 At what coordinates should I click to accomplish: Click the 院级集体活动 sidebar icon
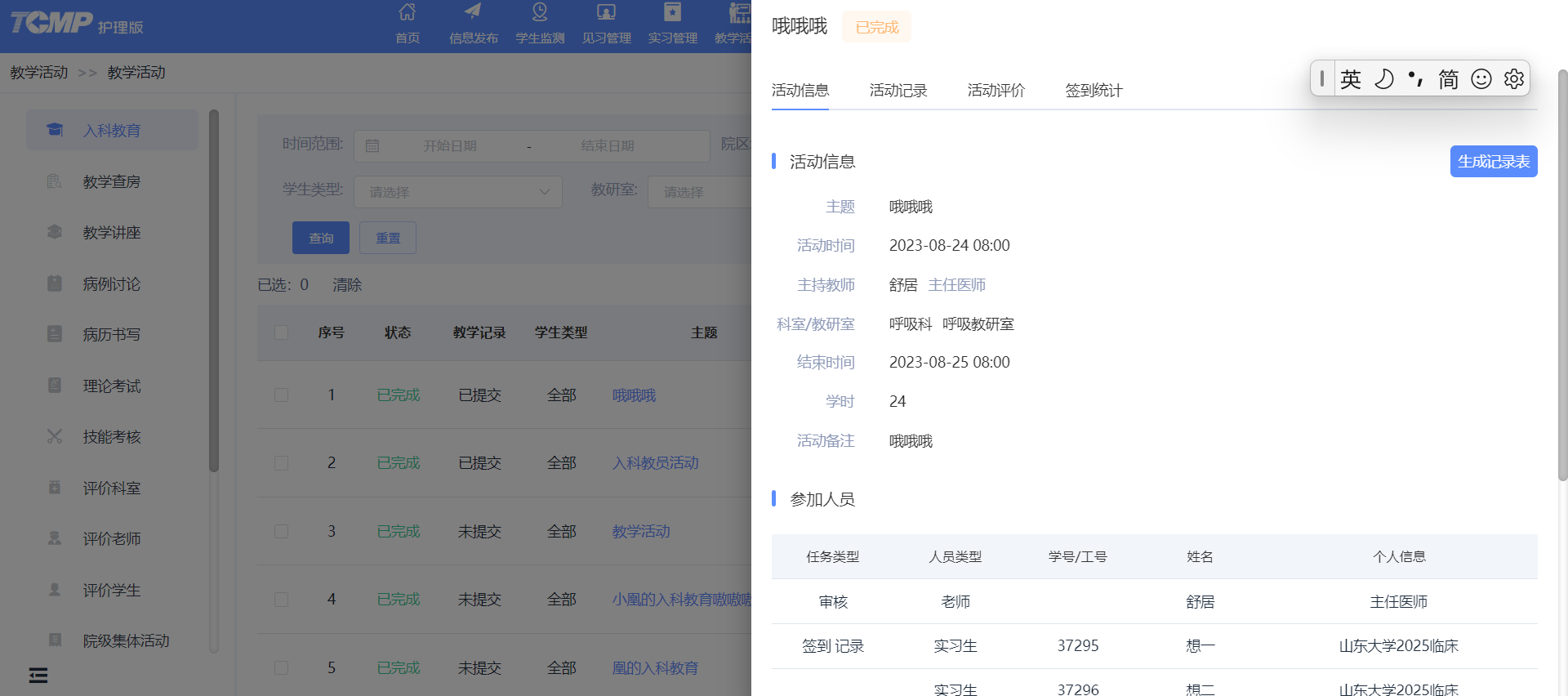pos(55,640)
